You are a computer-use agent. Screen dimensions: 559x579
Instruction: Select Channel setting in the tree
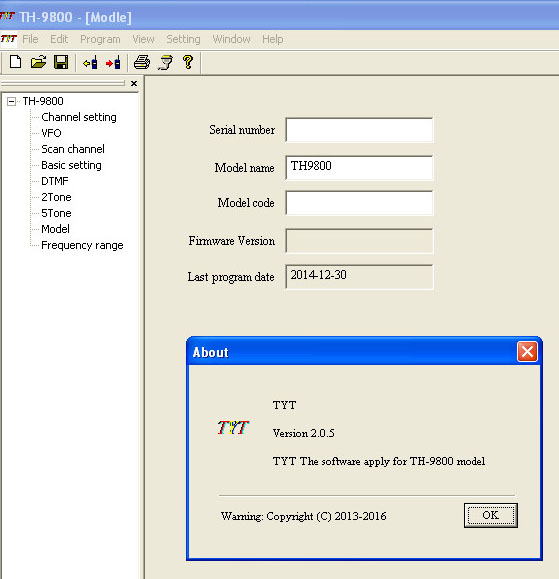pos(79,117)
